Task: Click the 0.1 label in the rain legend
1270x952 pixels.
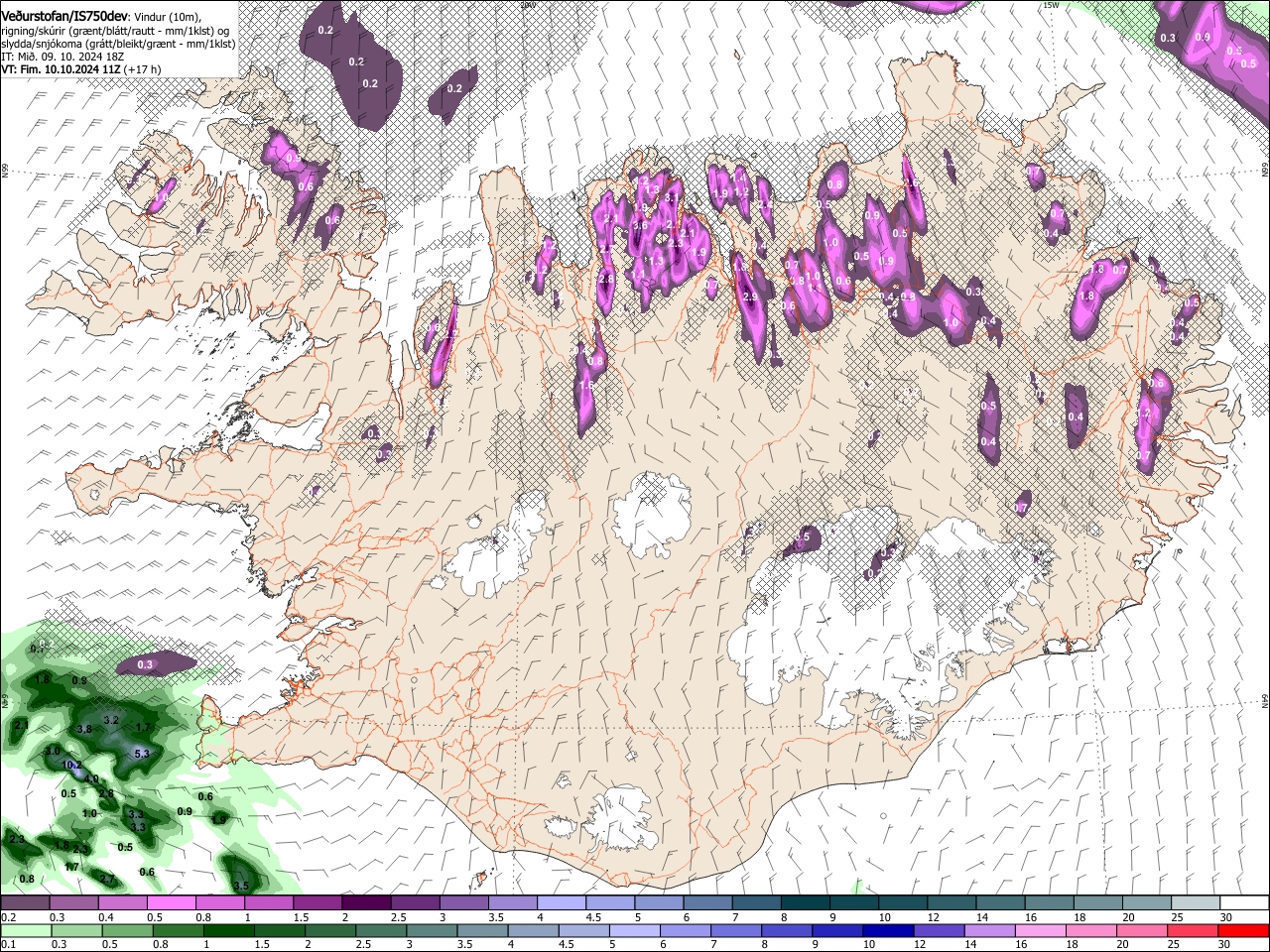Action: coord(7,942)
